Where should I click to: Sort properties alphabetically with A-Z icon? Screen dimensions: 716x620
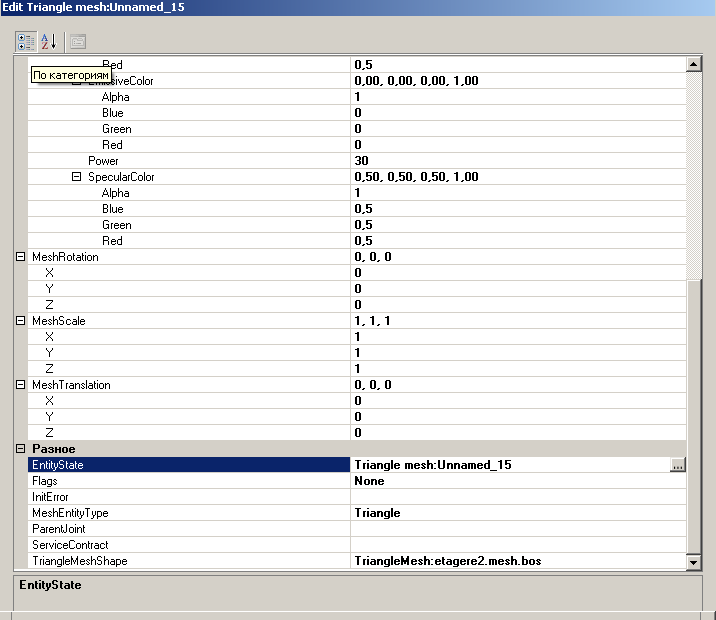[49, 42]
